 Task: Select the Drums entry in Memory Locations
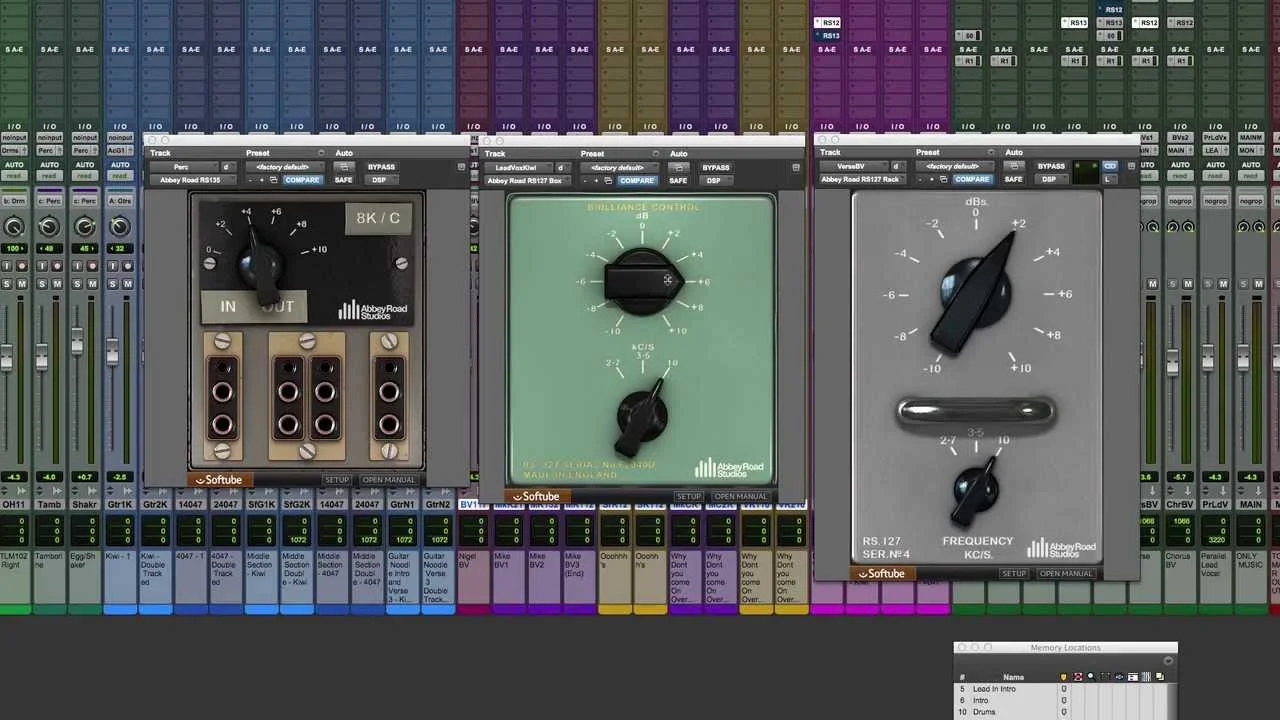985,712
